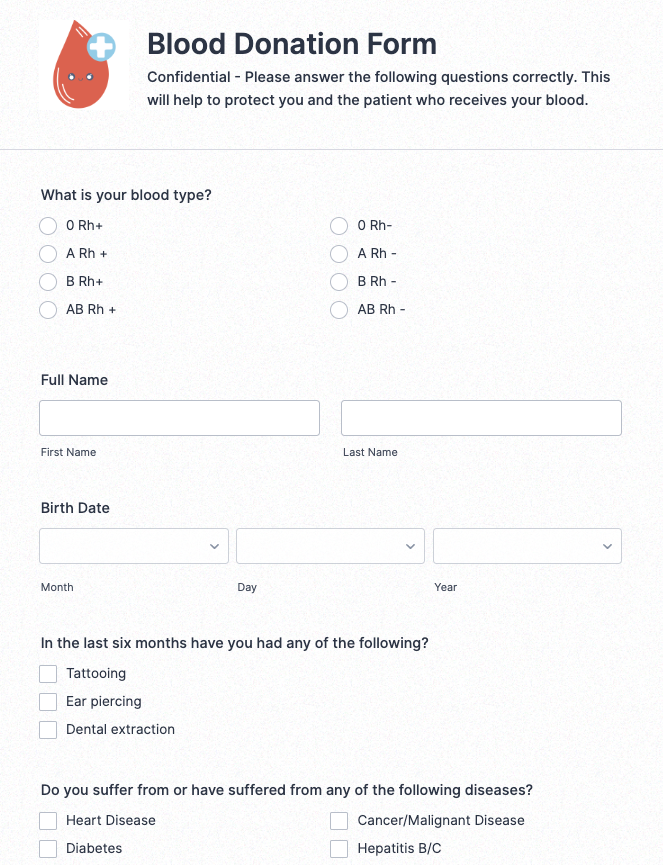Pick the AB Rh - blood type
The image size is (663, 865).
pos(338,309)
